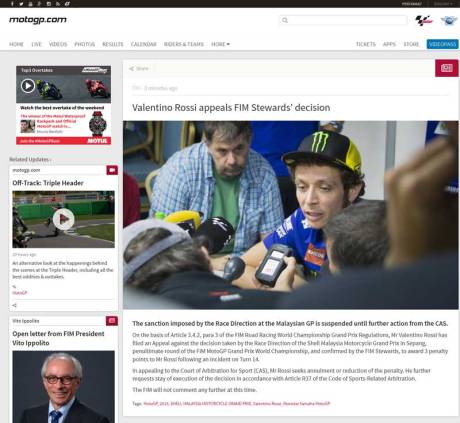460x423 pixels.
Task: Click the red news badge on article header
Action: (447, 68)
